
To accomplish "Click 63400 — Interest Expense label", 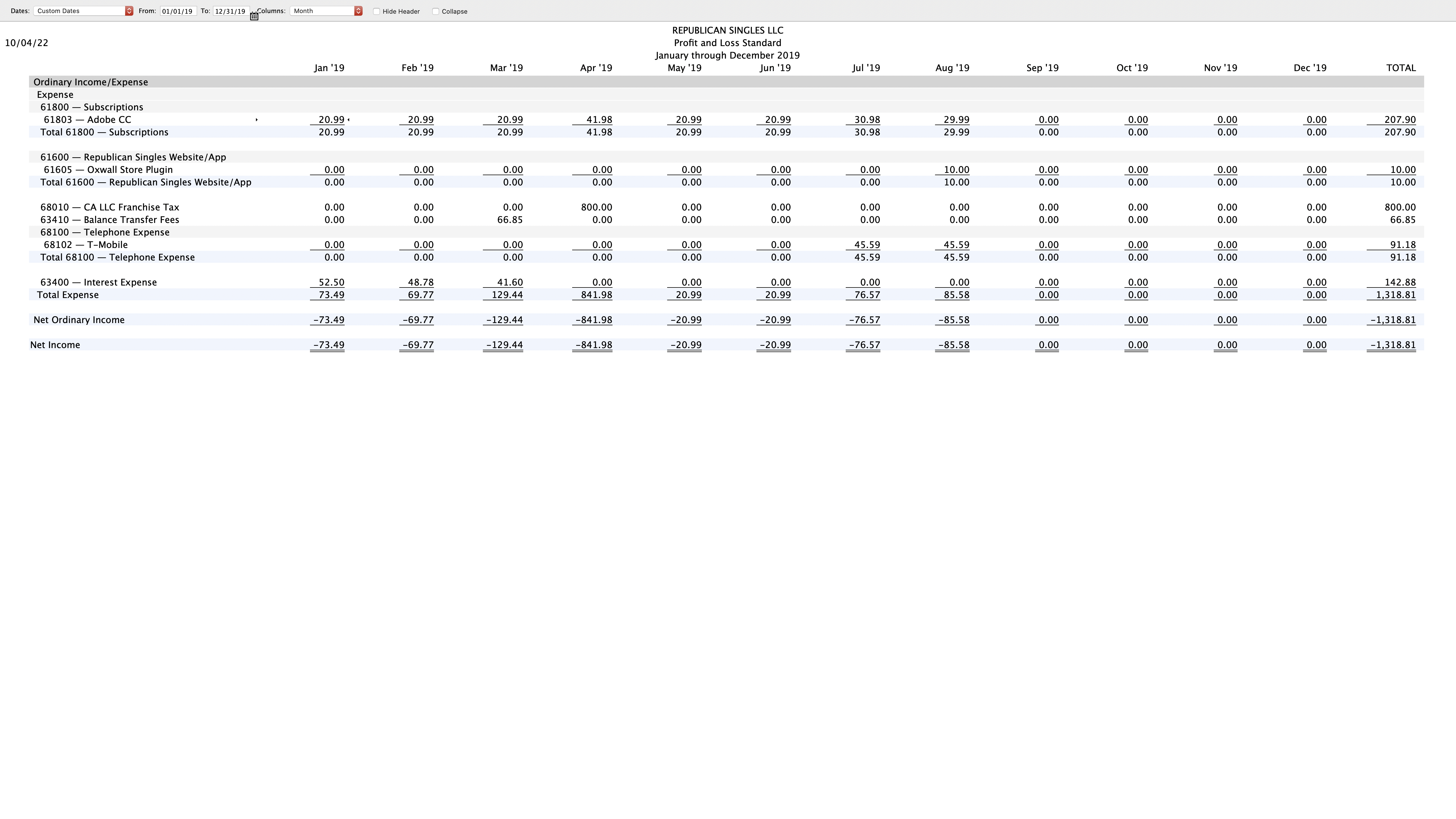I will [99, 282].
